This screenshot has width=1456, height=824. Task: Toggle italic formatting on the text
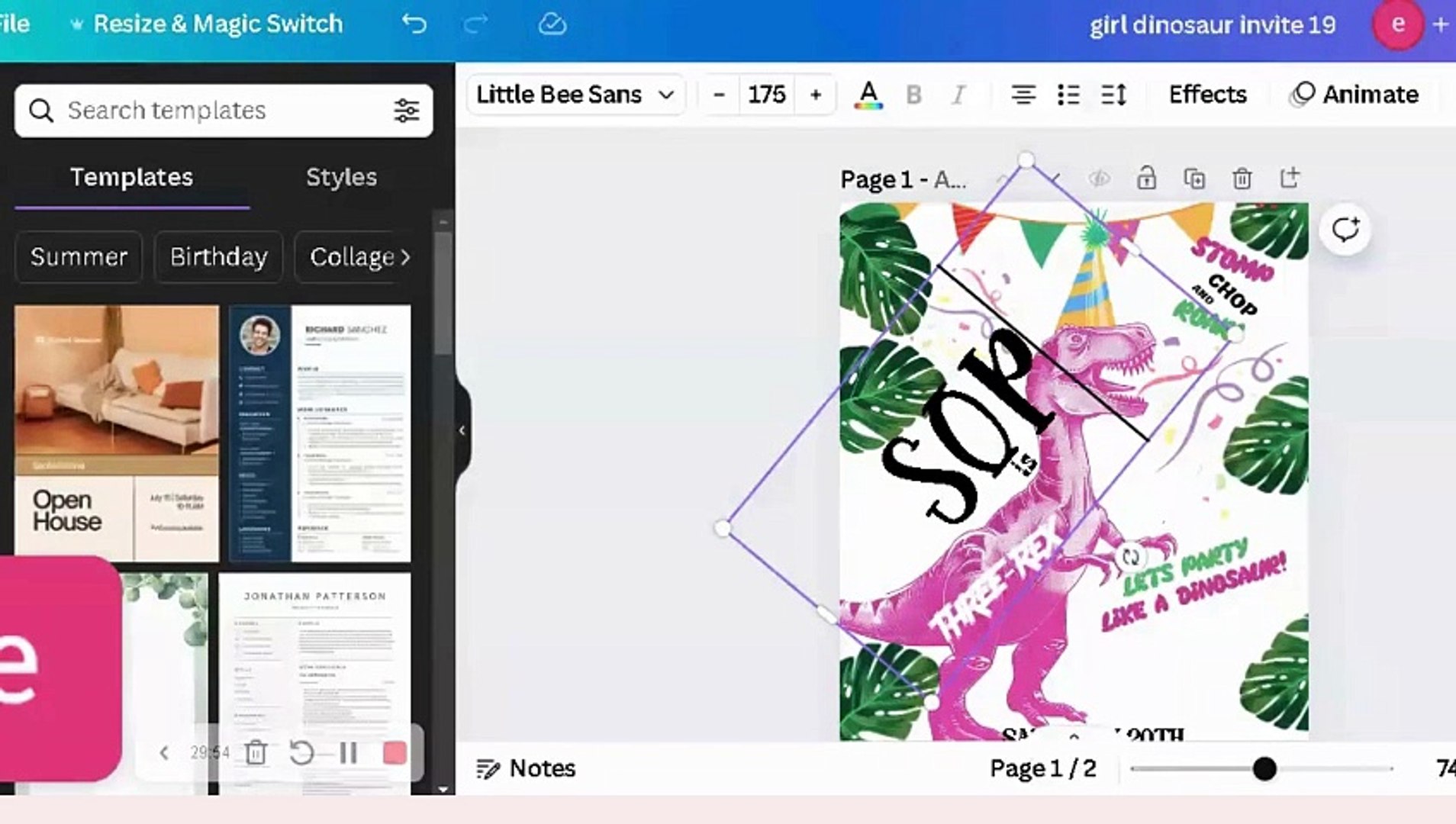tap(958, 95)
